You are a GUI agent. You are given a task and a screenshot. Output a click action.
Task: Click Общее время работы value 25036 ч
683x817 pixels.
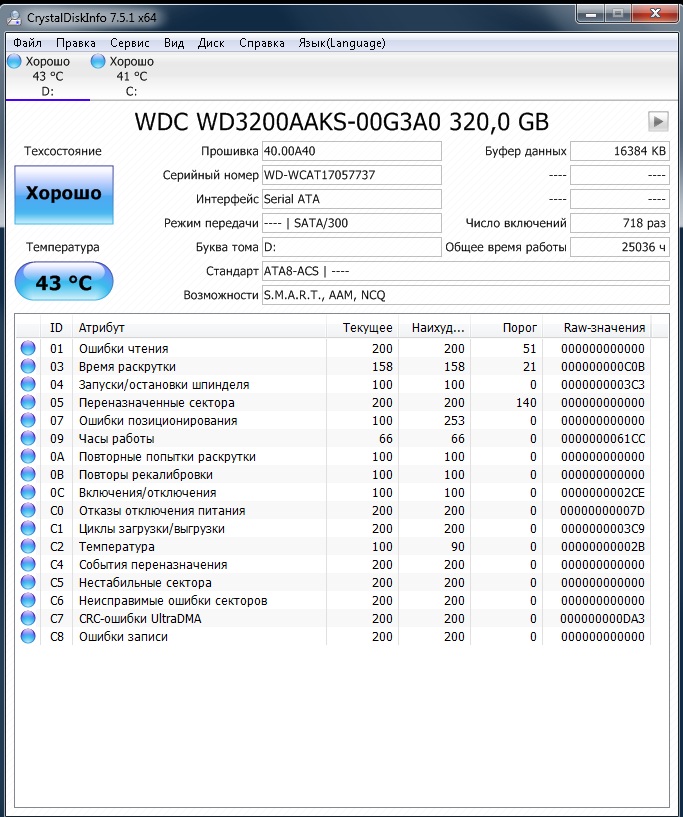tap(620, 247)
